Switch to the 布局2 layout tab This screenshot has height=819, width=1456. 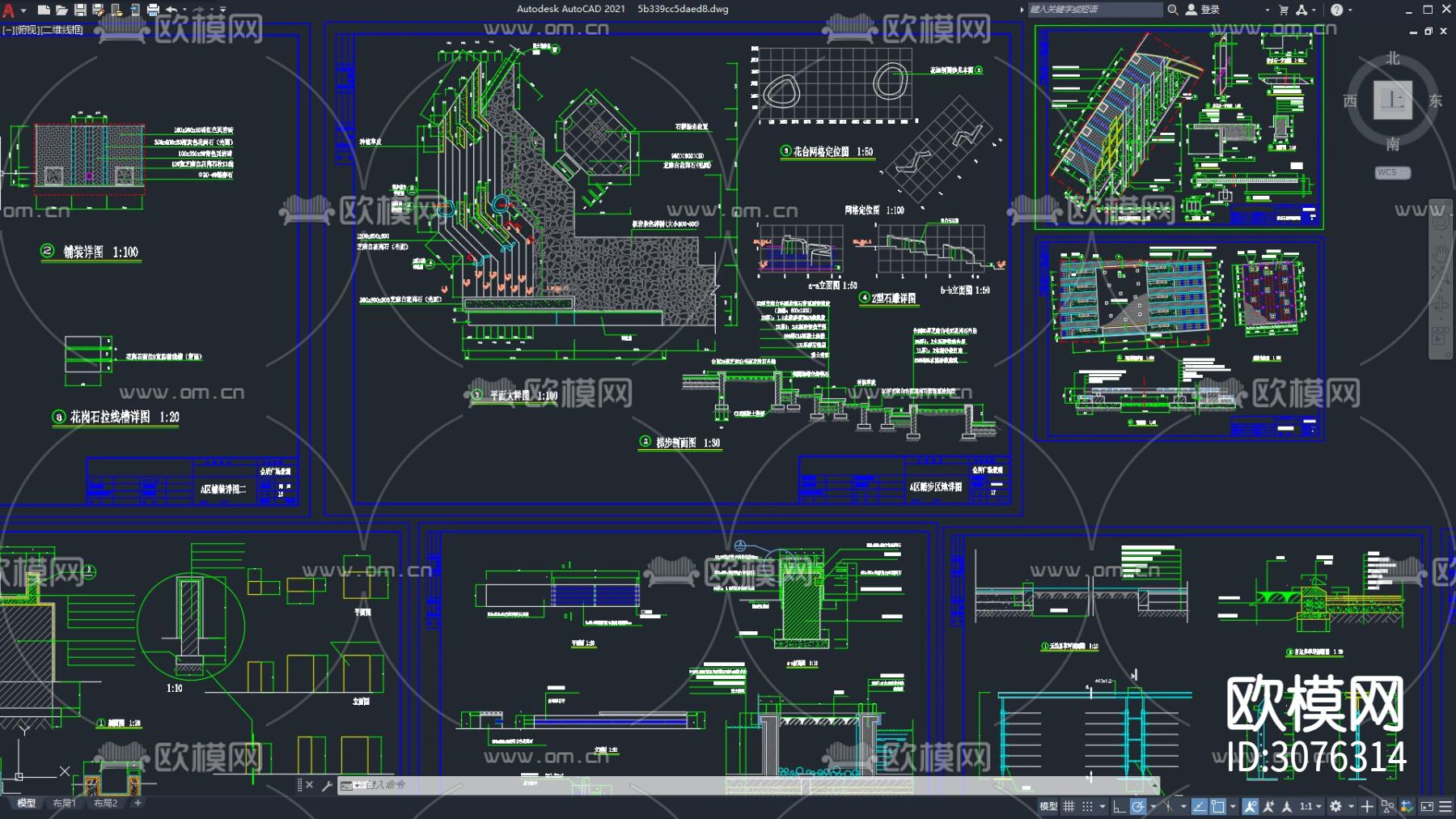[x=105, y=804]
